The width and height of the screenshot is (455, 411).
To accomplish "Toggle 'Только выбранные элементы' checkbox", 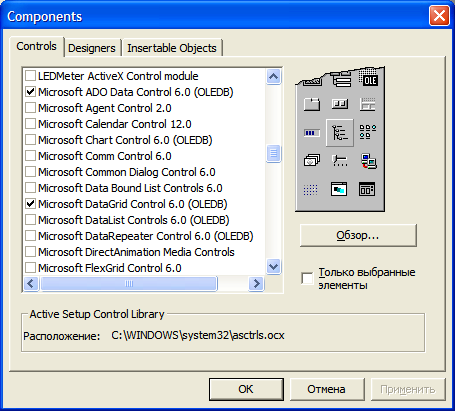I will pos(307,278).
